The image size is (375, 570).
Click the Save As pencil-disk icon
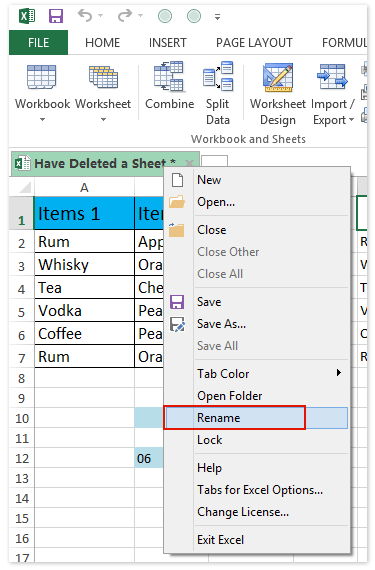tap(177, 324)
